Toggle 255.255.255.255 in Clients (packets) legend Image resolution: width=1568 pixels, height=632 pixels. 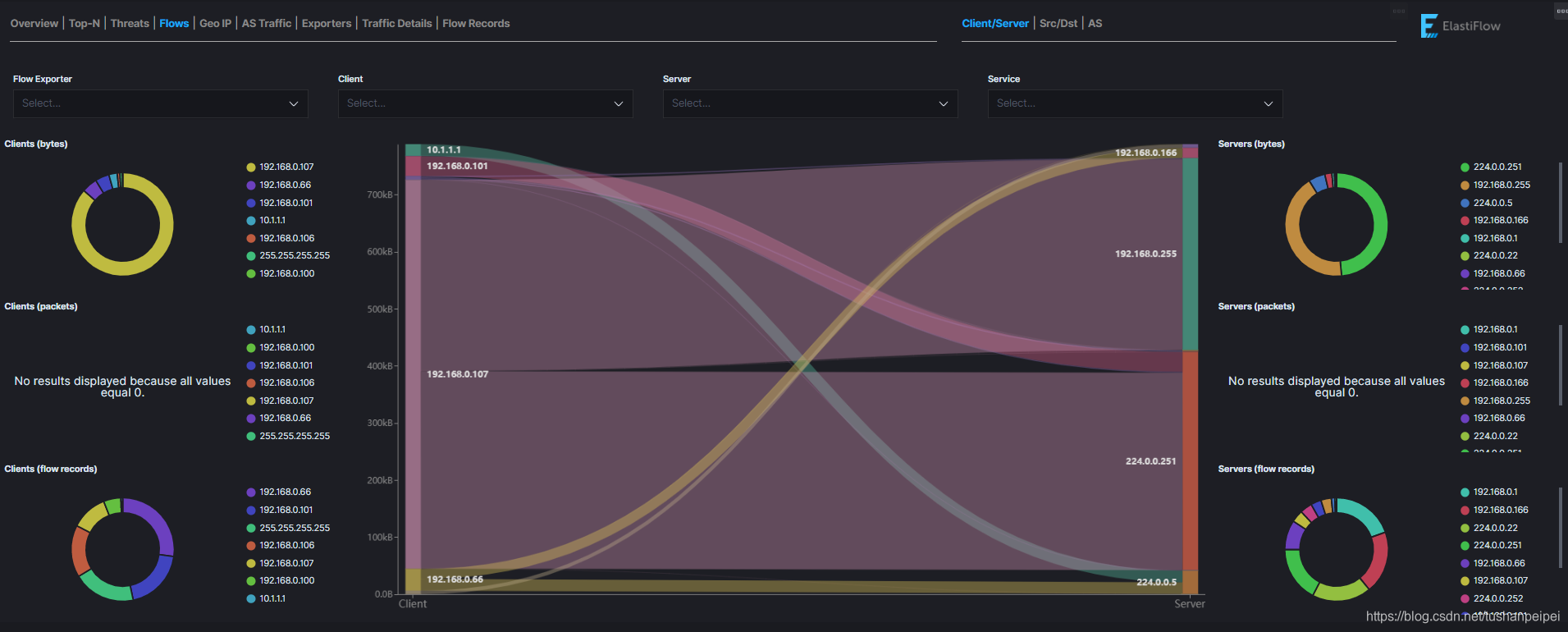288,437
